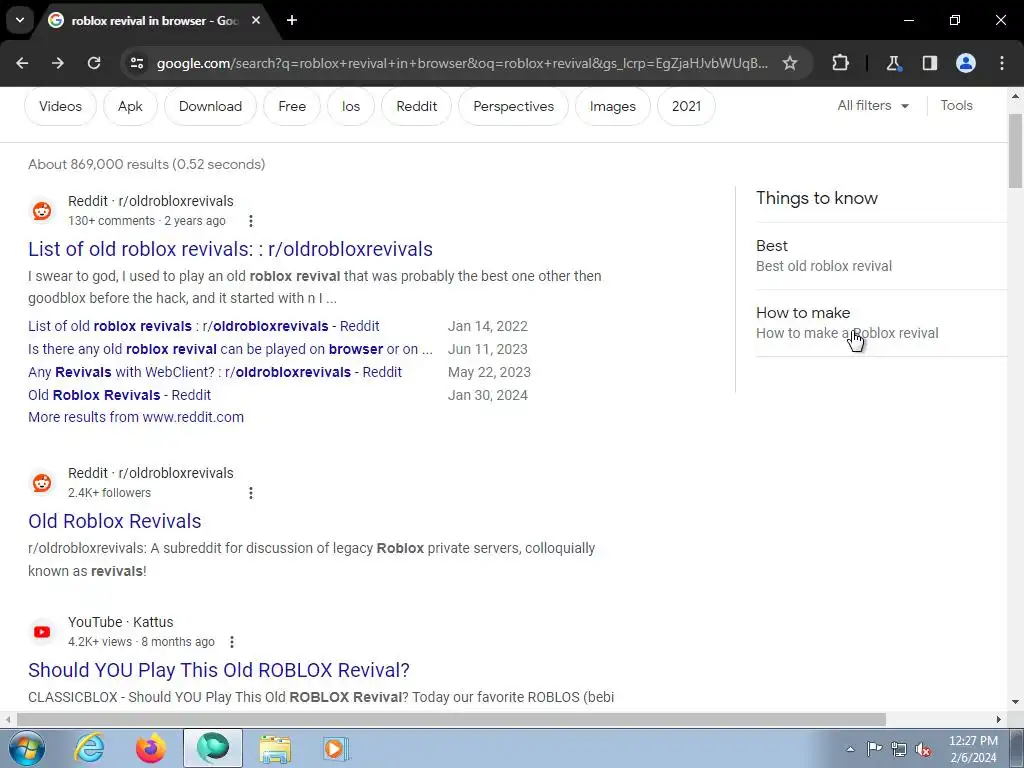Expand 'How to make a Roblox revival'
This screenshot has height=768, width=1024.
(x=882, y=323)
